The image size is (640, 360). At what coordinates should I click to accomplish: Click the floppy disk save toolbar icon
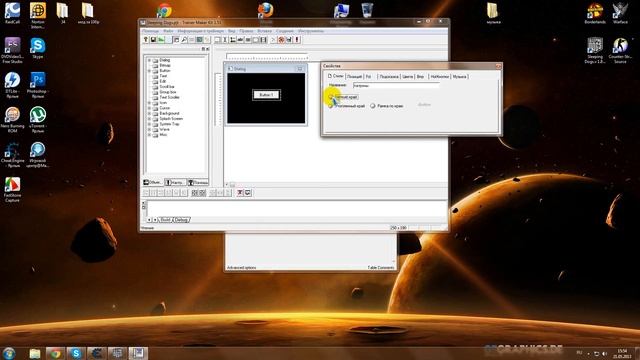click(x=153, y=40)
